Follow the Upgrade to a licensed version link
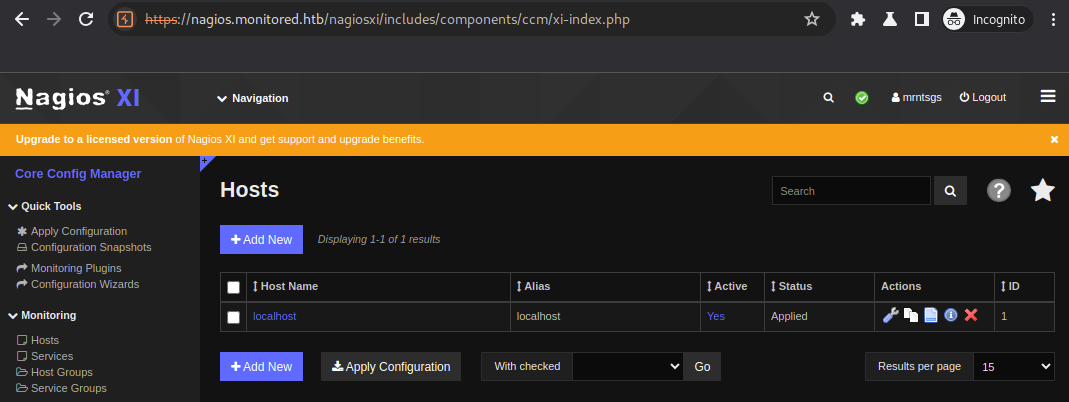This screenshot has width=1069, height=402. pos(94,139)
